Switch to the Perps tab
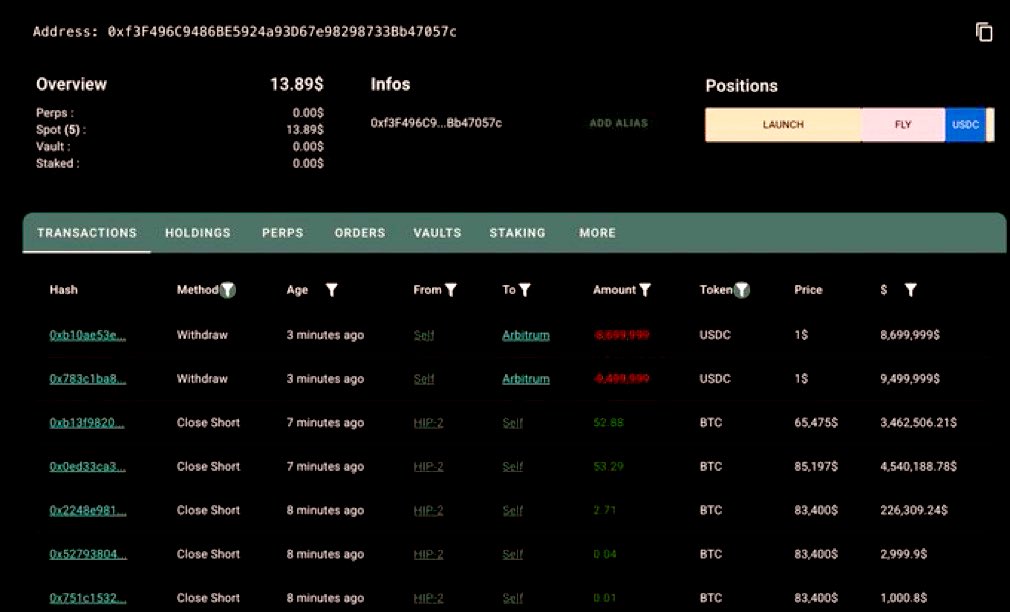The image size is (1010, 612). click(283, 233)
